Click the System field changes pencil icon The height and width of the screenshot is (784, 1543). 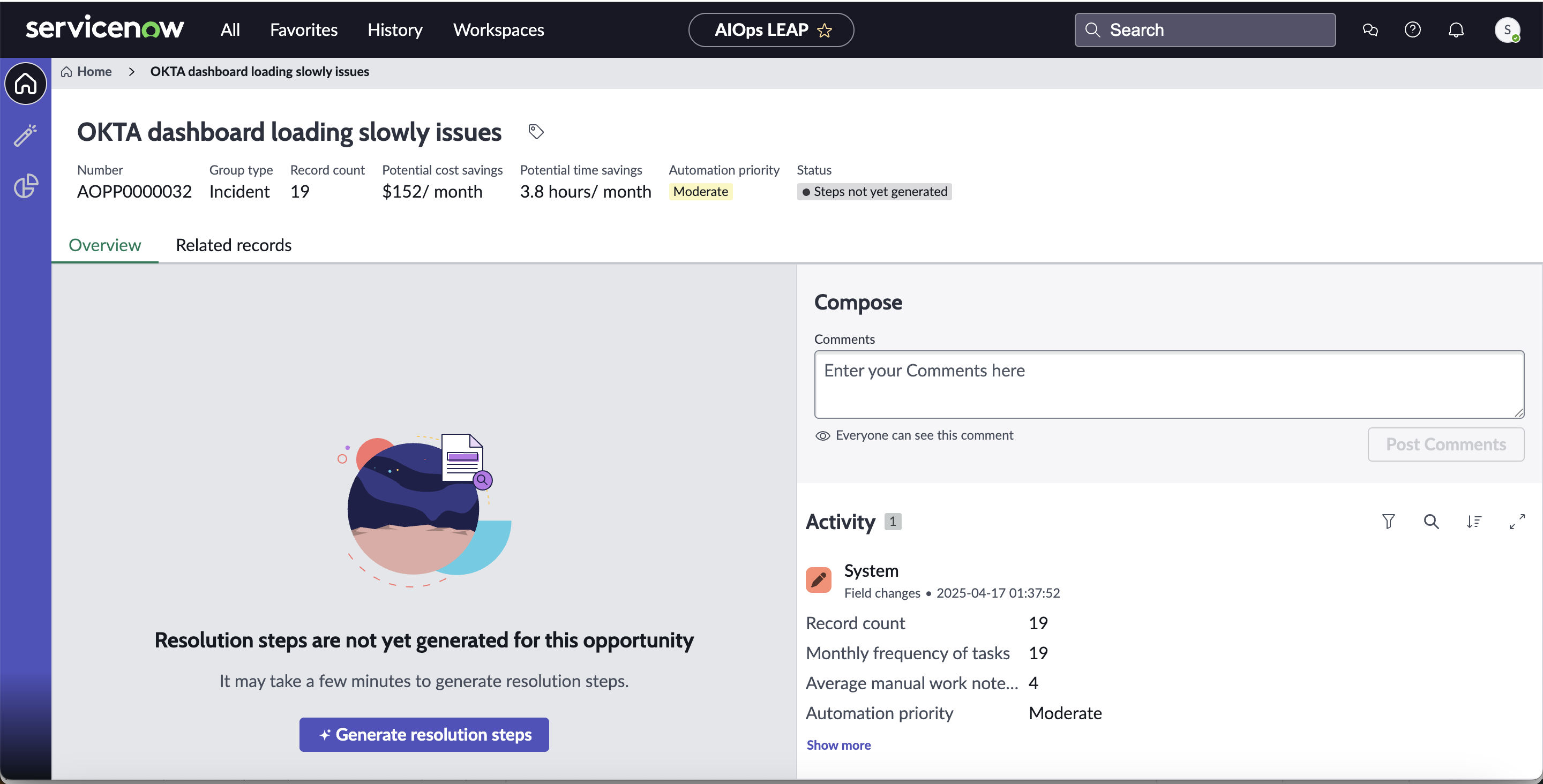(x=818, y=580)
